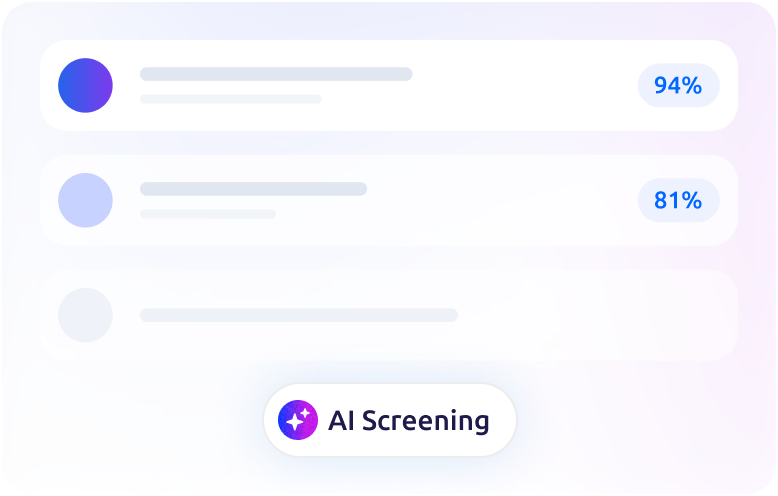Click the first candidate's name placeholder bar
Image resolution: width=778 pixels, height=496 pixels.
(x=276, y=74)
